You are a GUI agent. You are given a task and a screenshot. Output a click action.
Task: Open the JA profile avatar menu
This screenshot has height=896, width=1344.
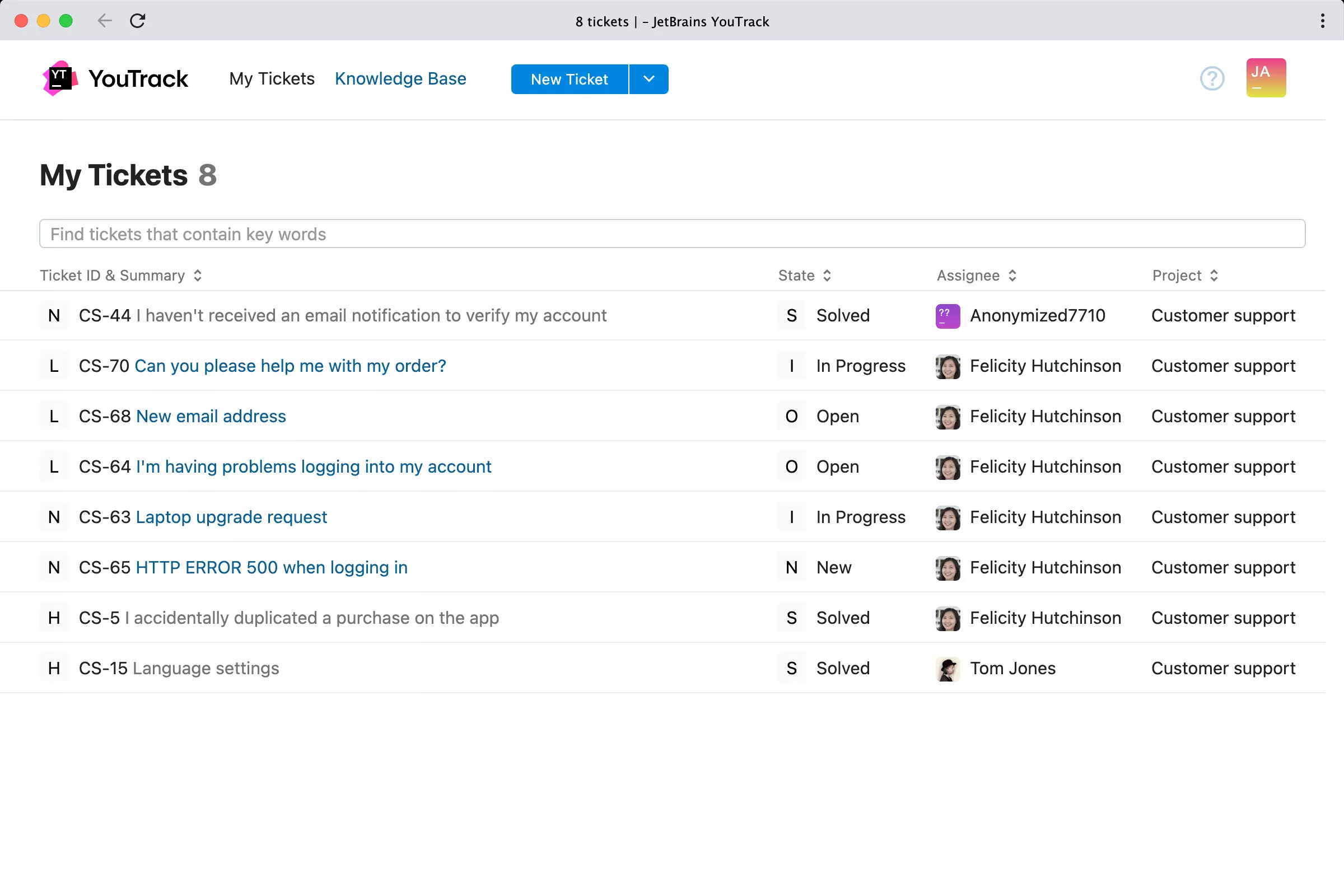coord(1266,78)
